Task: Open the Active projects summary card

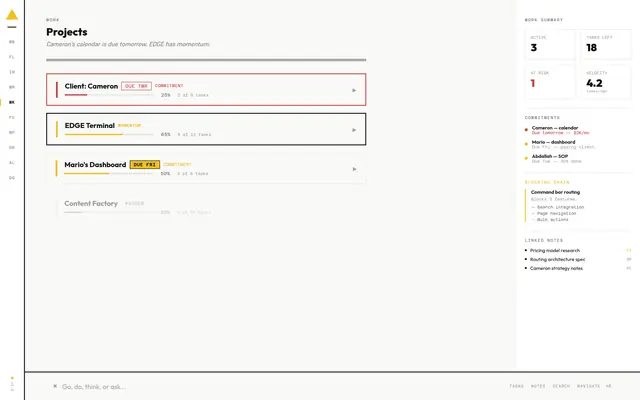Action: point(550,44)
